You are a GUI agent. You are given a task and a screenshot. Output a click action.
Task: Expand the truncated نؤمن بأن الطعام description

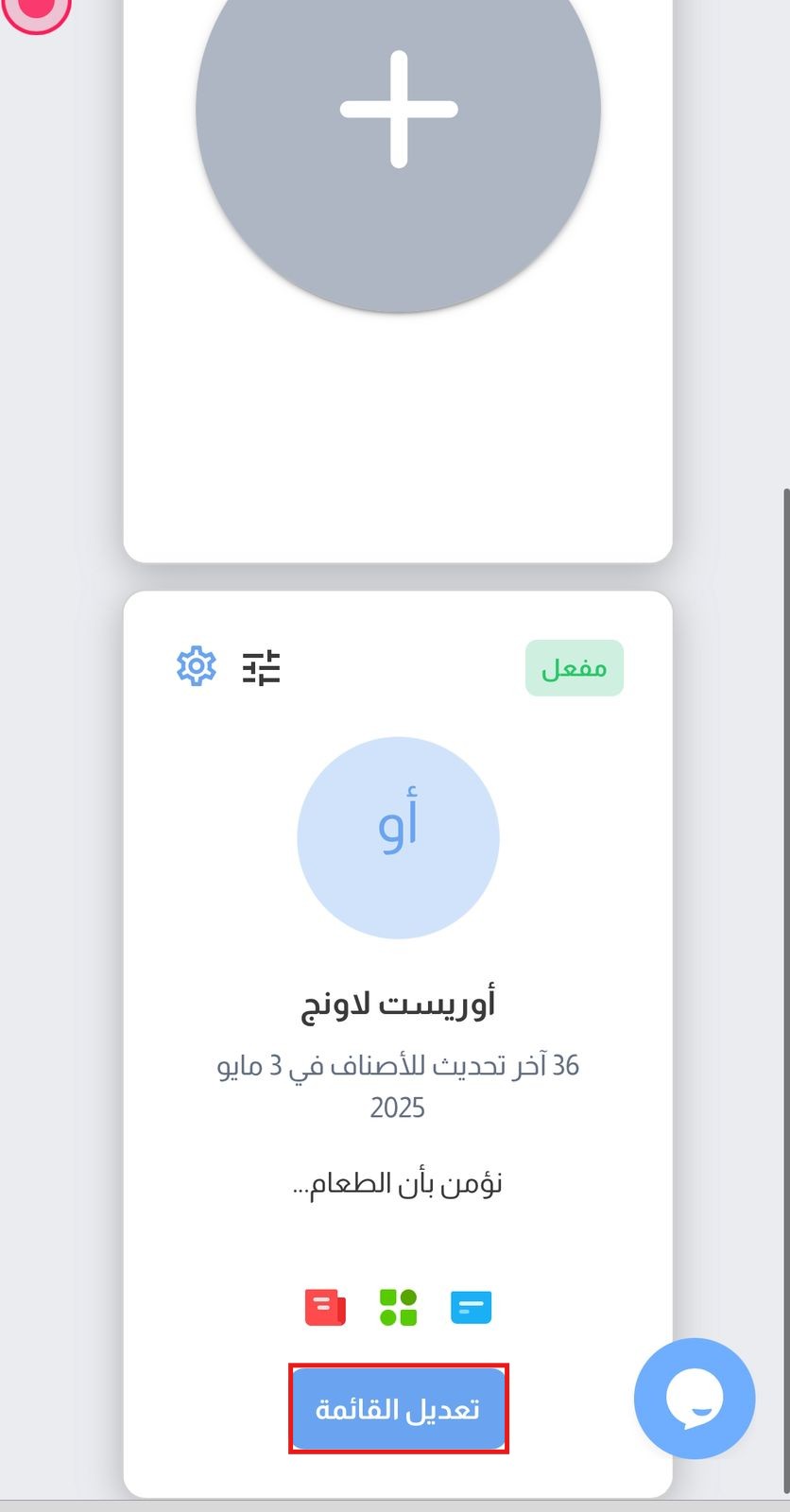click(398, 1183)
